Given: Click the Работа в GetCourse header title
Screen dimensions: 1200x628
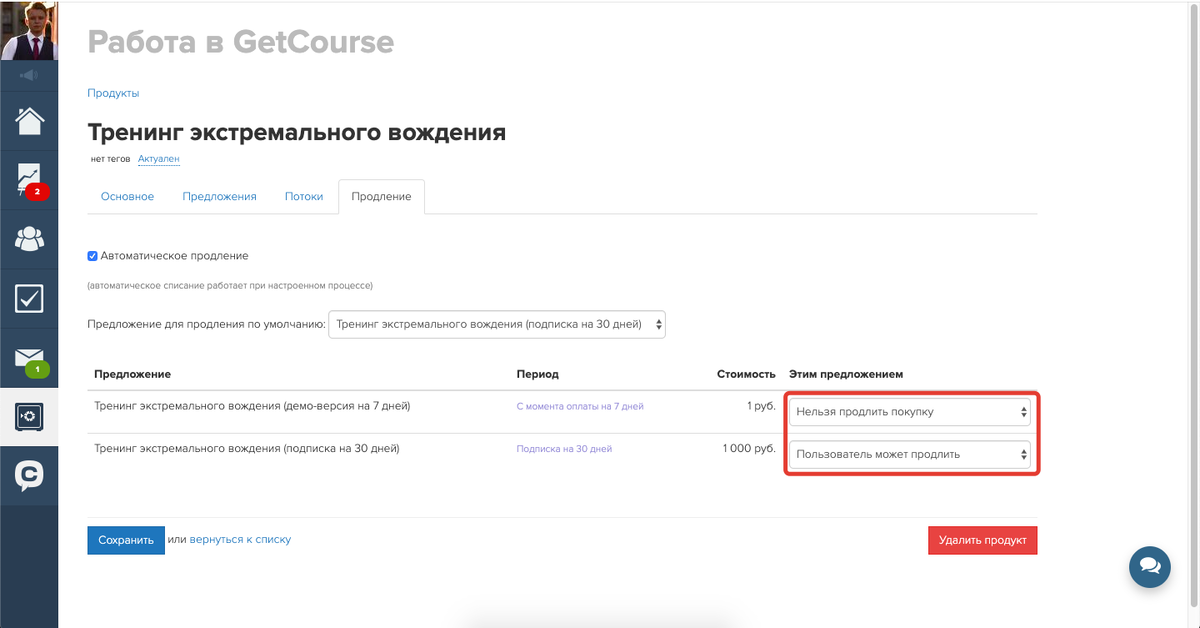Looking at the screenshot, I should pyautogui.click(x=241, y=42).
